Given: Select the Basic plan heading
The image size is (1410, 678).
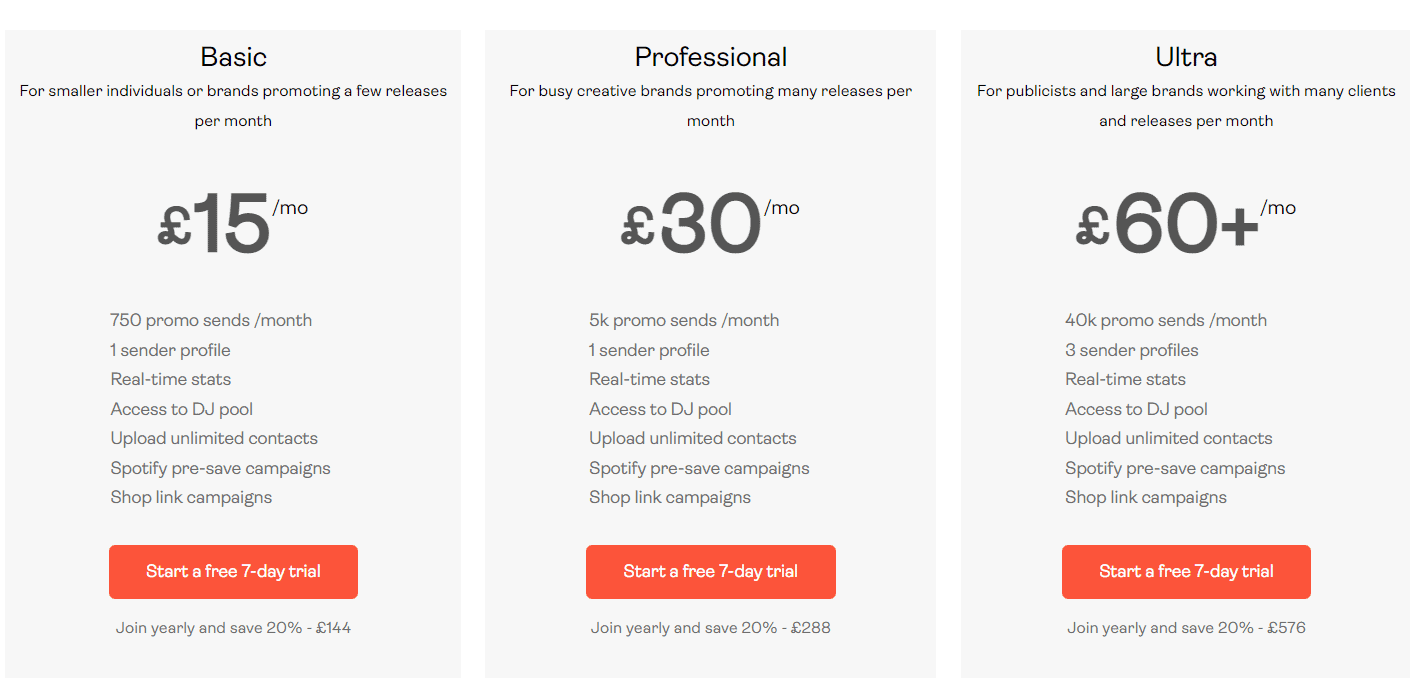Looking at the screenshot, I should (233, 57).
